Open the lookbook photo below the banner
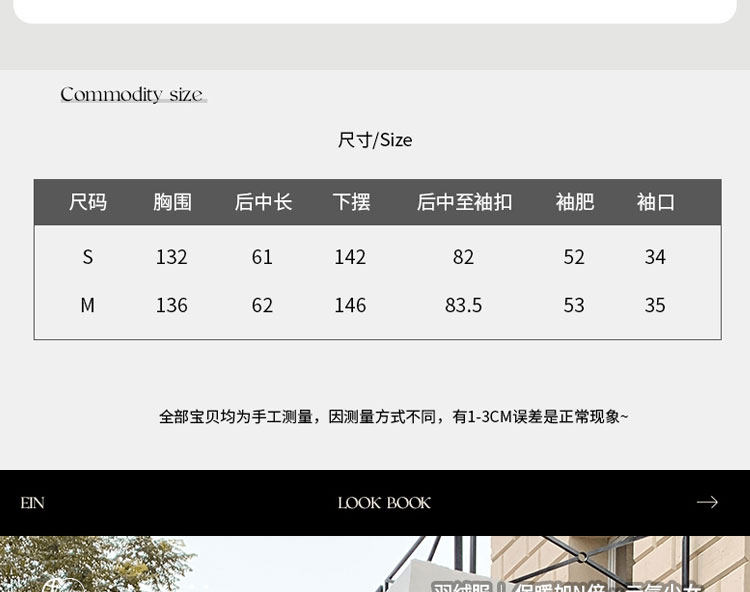This screenshot has width=750, height=592. click(x=375, y=565)
